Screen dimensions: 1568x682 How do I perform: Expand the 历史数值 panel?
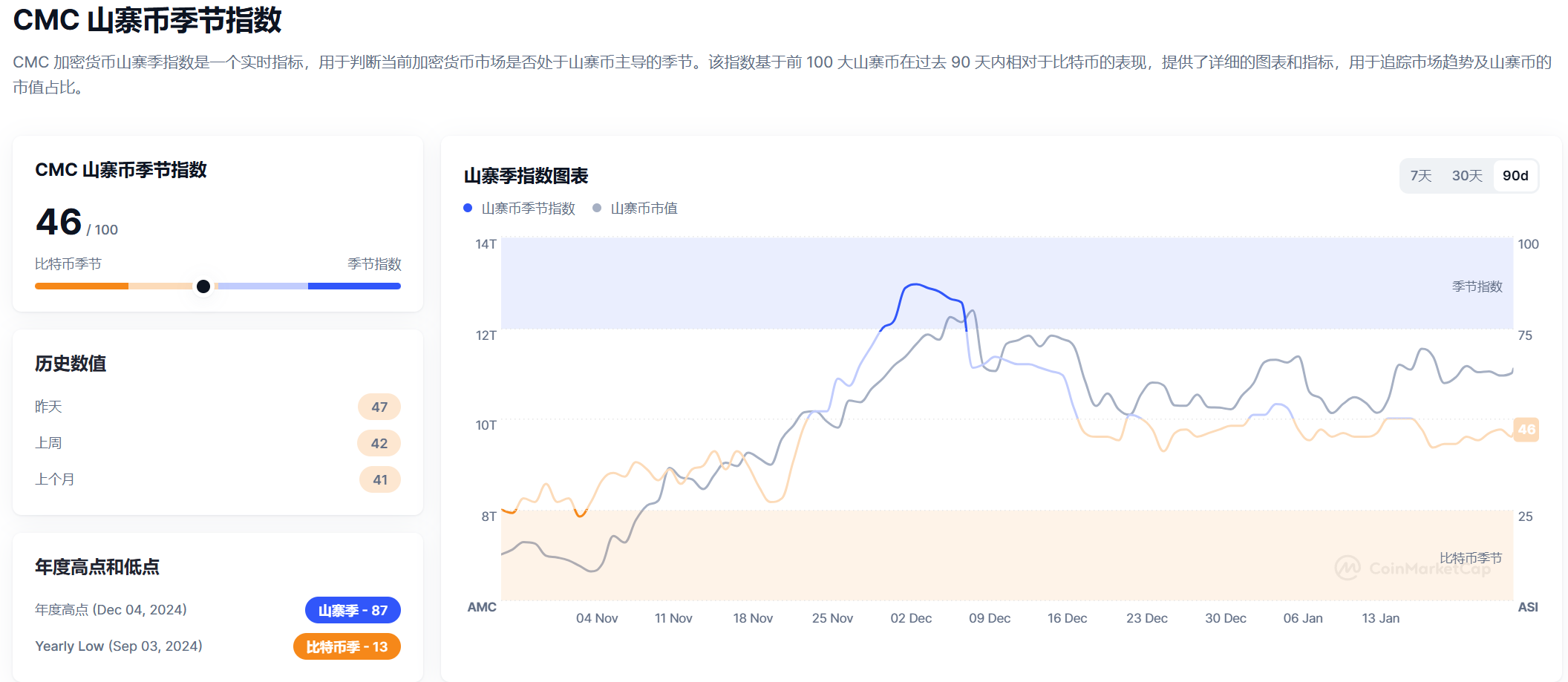click(x=69, y=364)
